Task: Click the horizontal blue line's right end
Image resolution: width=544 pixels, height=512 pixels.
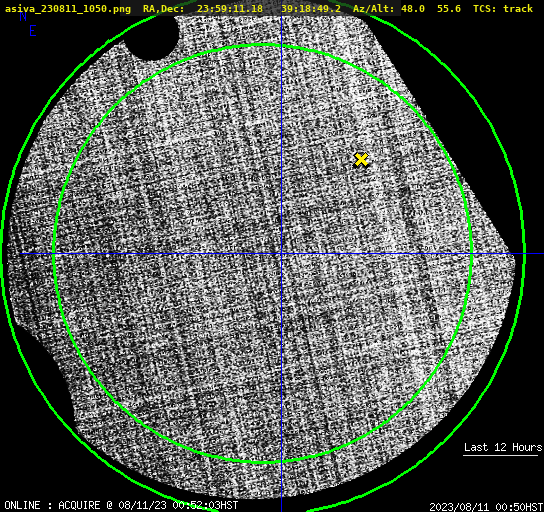Action: (x=541, y=254)
